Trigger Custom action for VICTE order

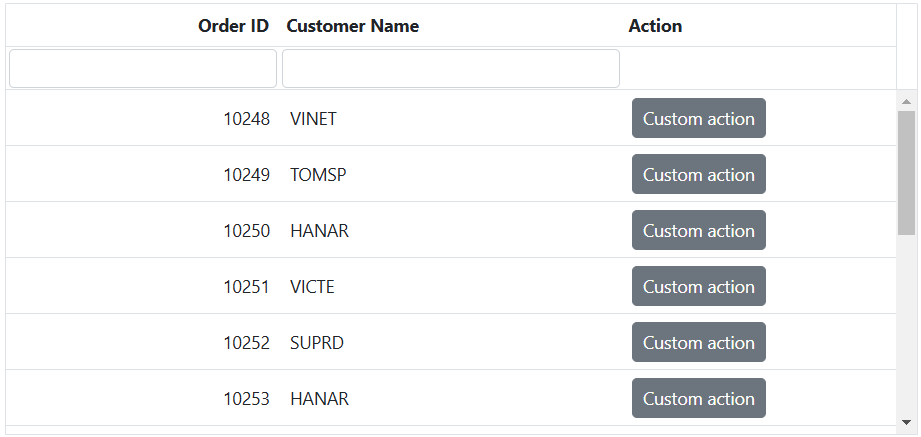[698, 286]
